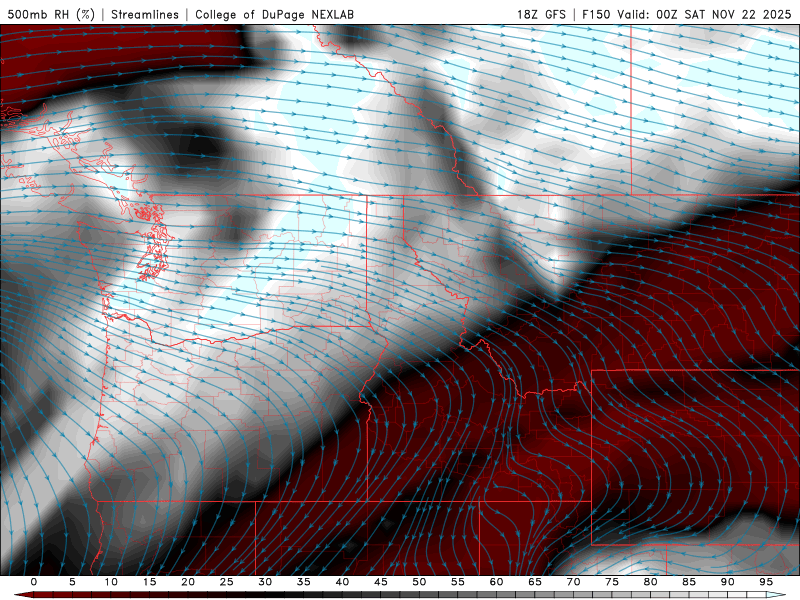800x600 pixels.
Task: Click the '0' value on color scale
Action: pos(34,582)
